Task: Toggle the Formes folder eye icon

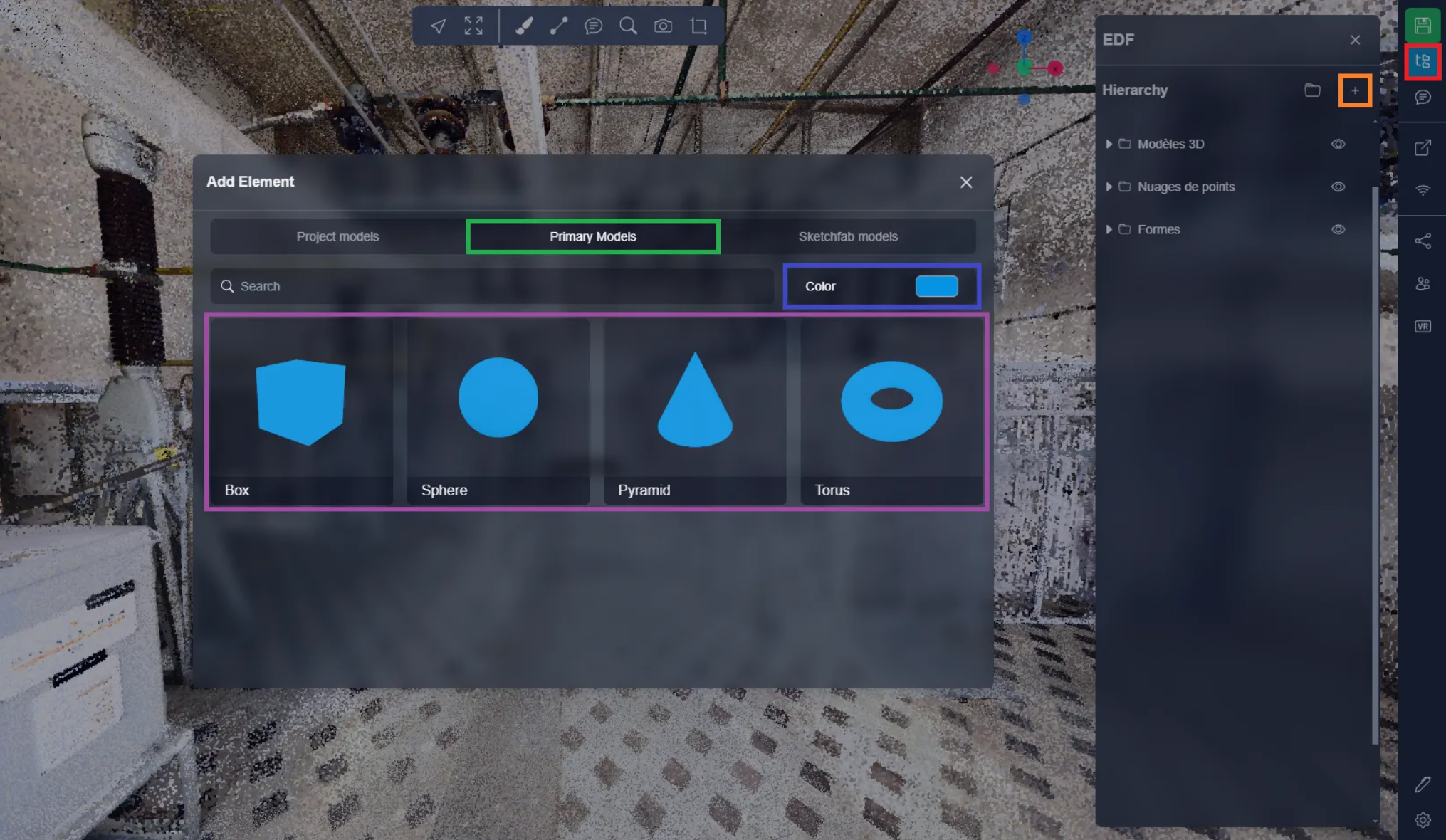Action: click(1338, 229)
